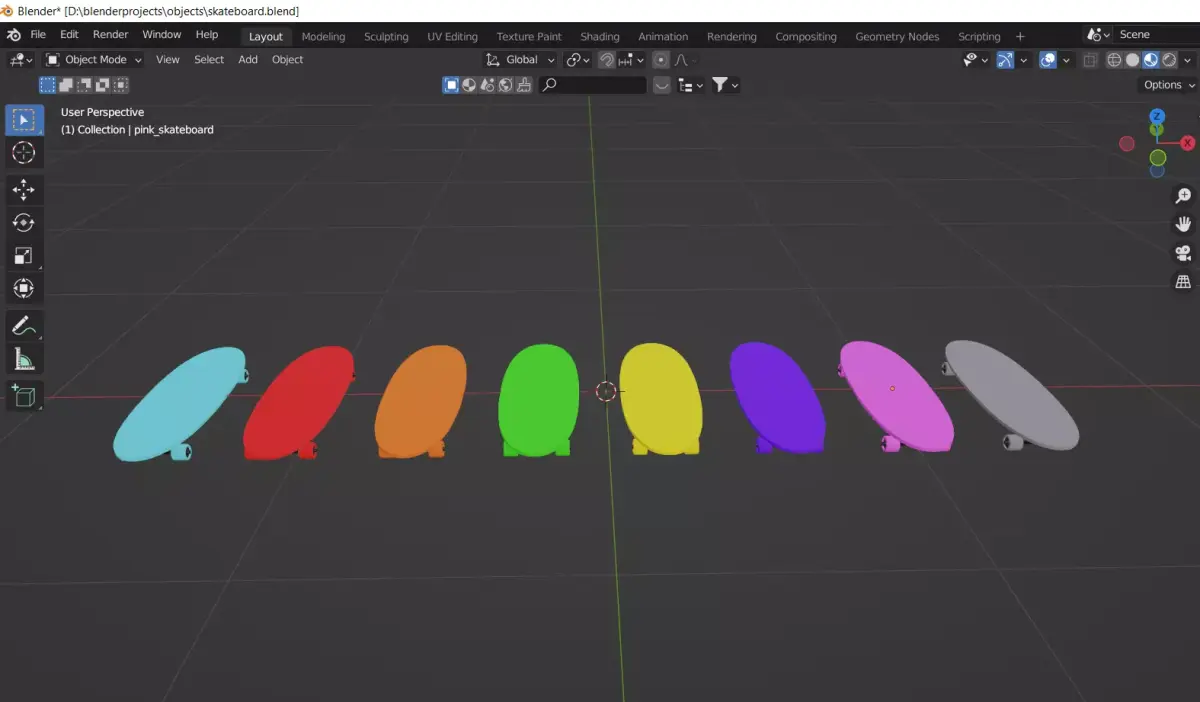Select the Measure tool
This screenshot has height=702, width=1200.
(23, 359)
